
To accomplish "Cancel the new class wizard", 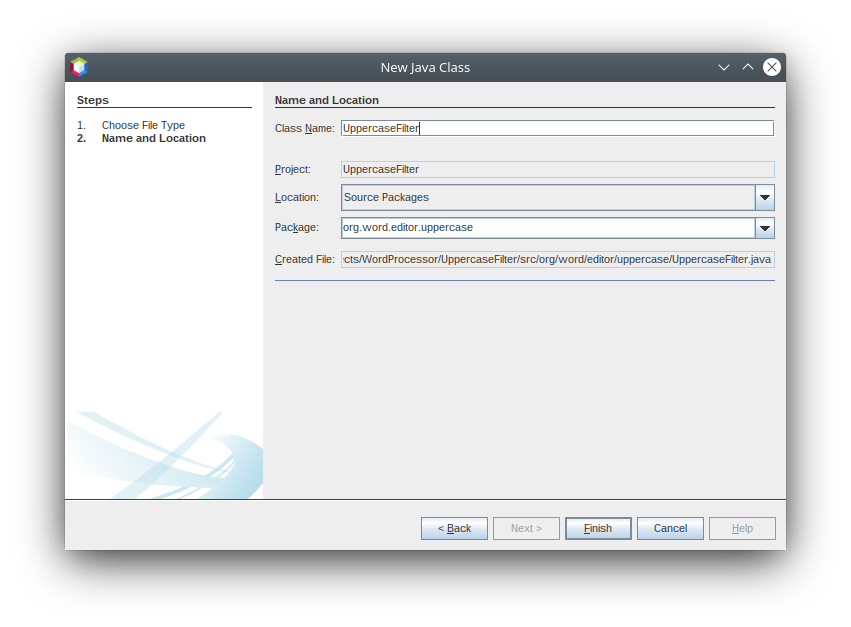I will coord(670,528).
